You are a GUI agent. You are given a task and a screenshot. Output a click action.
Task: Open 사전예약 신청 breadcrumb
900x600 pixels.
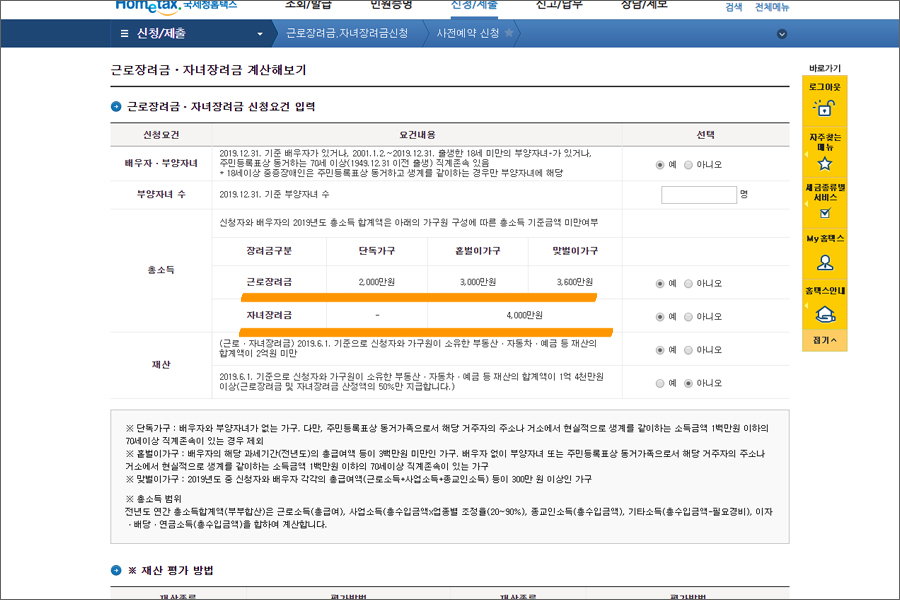coord(467,33)
